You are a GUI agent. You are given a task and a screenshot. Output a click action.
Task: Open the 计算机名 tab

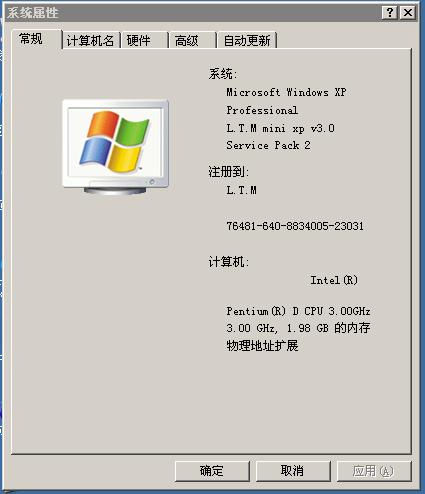tap(91, 41)
